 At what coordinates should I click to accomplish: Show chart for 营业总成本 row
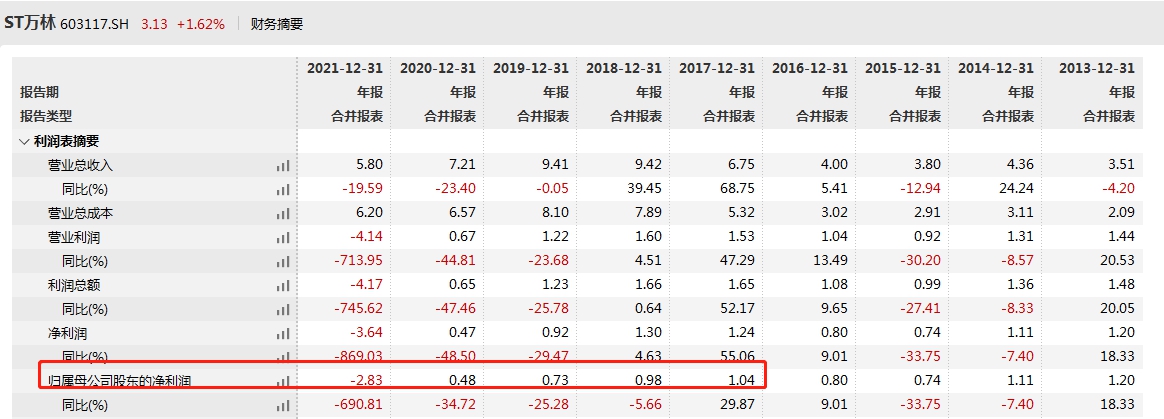[x=283, y=213]
